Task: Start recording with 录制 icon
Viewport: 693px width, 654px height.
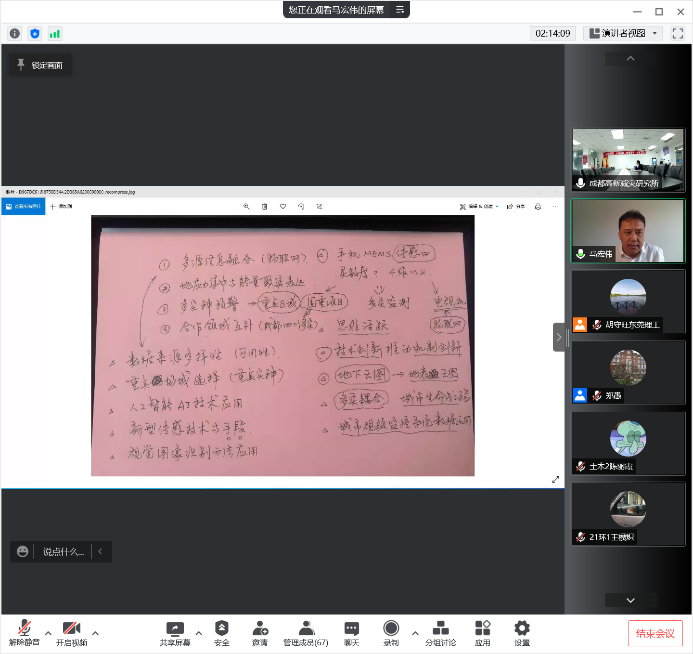Action: [x=391, y=633]
